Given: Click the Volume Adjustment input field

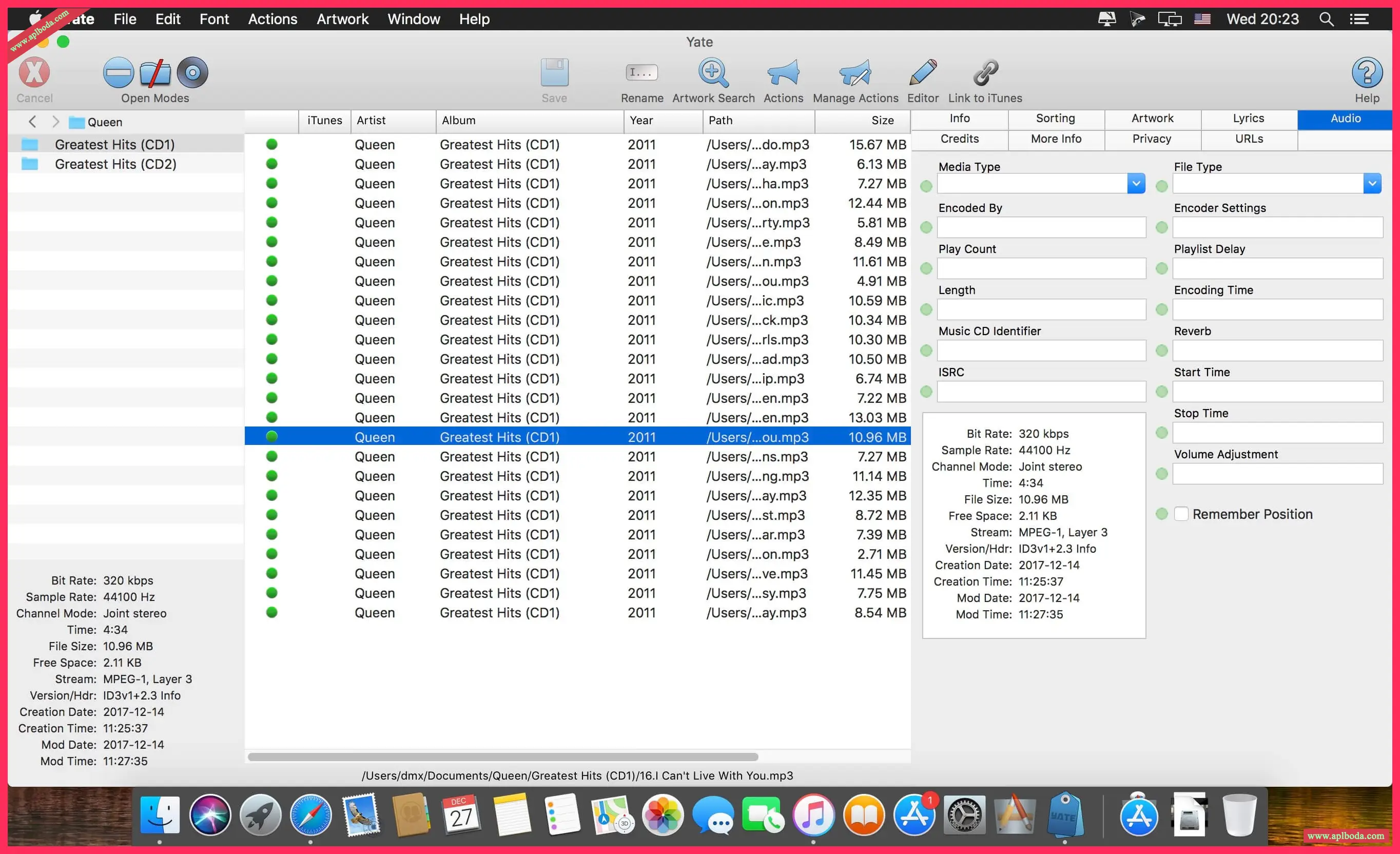Looking at the screenshot, I should coord(1278,474).
